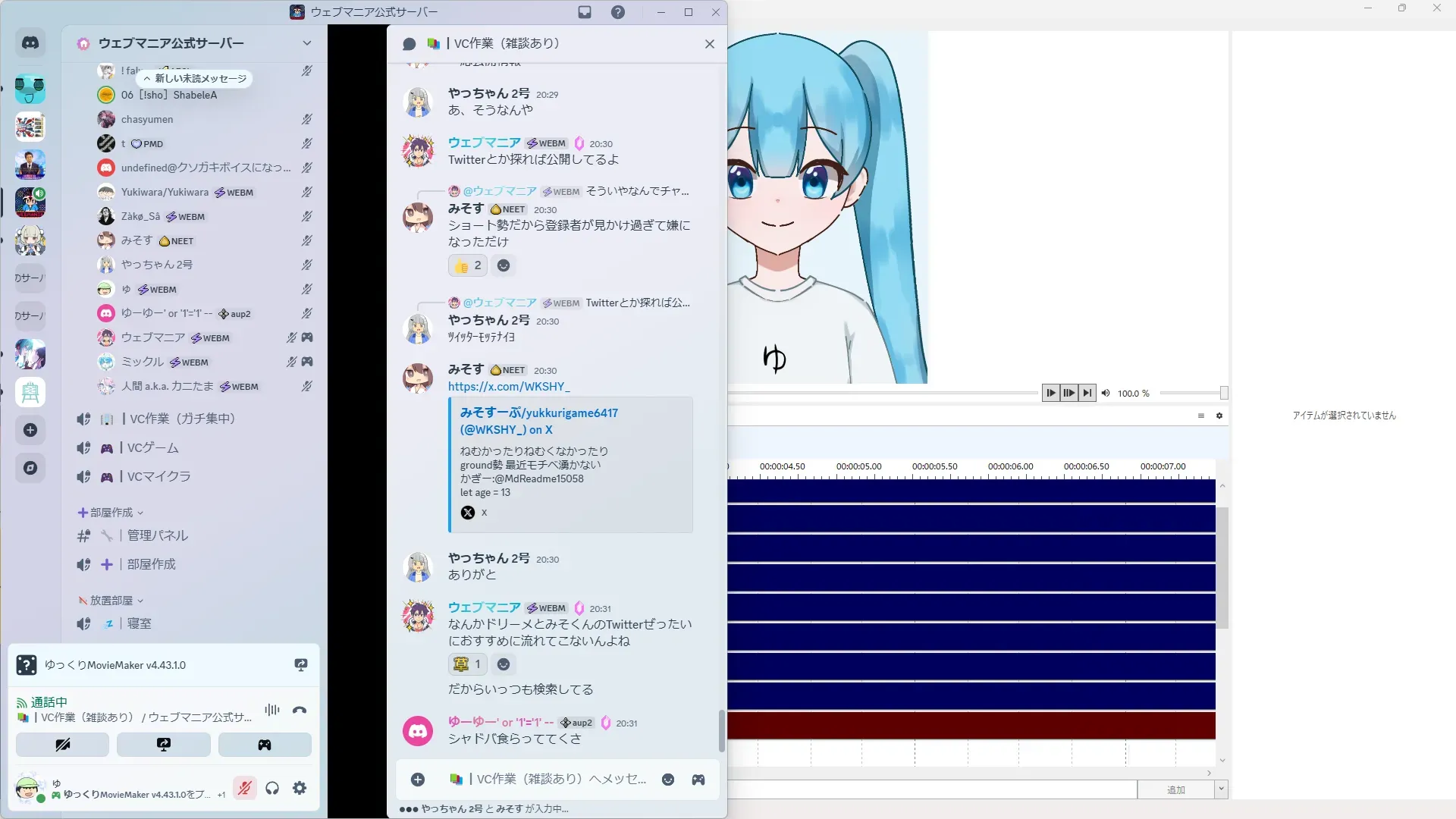Collapse the 部屋作成 category
1456x819 pixels.
[x=111, y=513]
